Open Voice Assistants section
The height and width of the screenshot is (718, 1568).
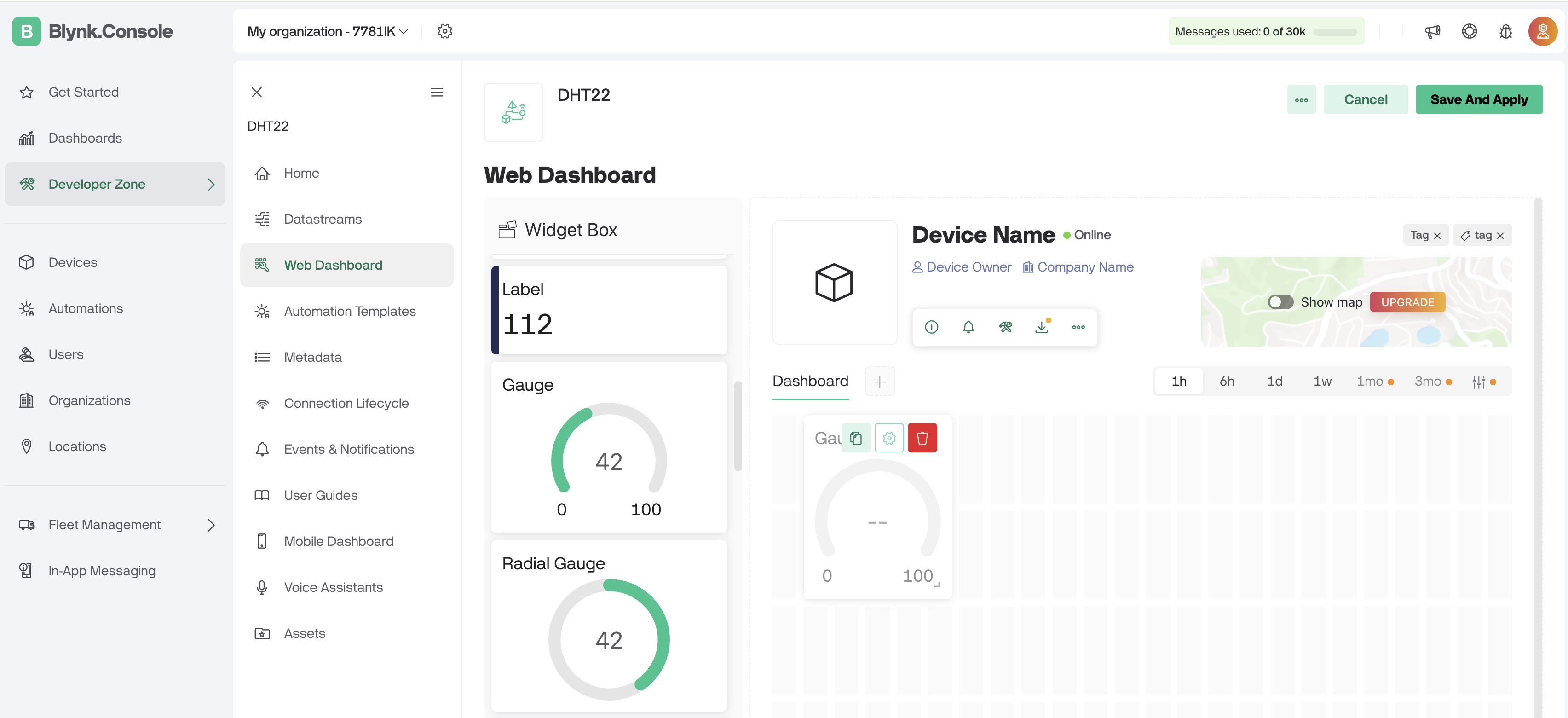pos(347,587)
